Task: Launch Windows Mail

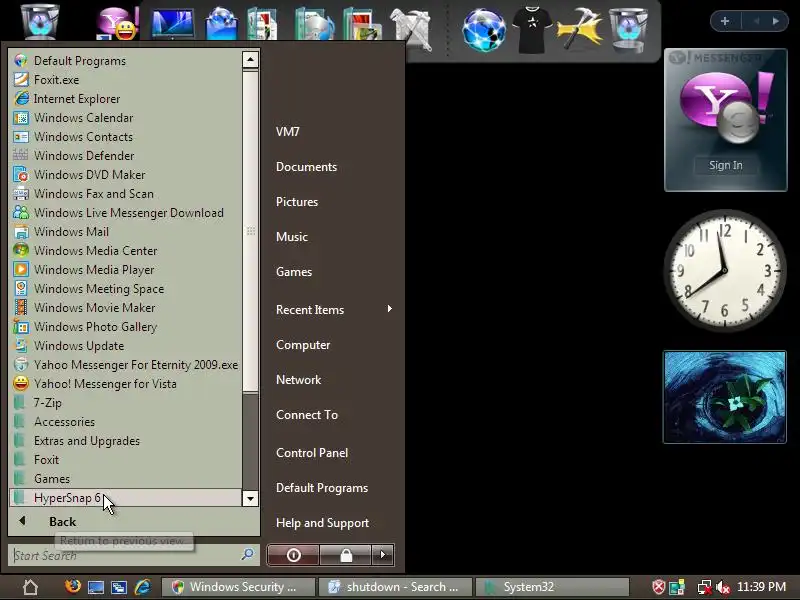Action: point(125,232)
